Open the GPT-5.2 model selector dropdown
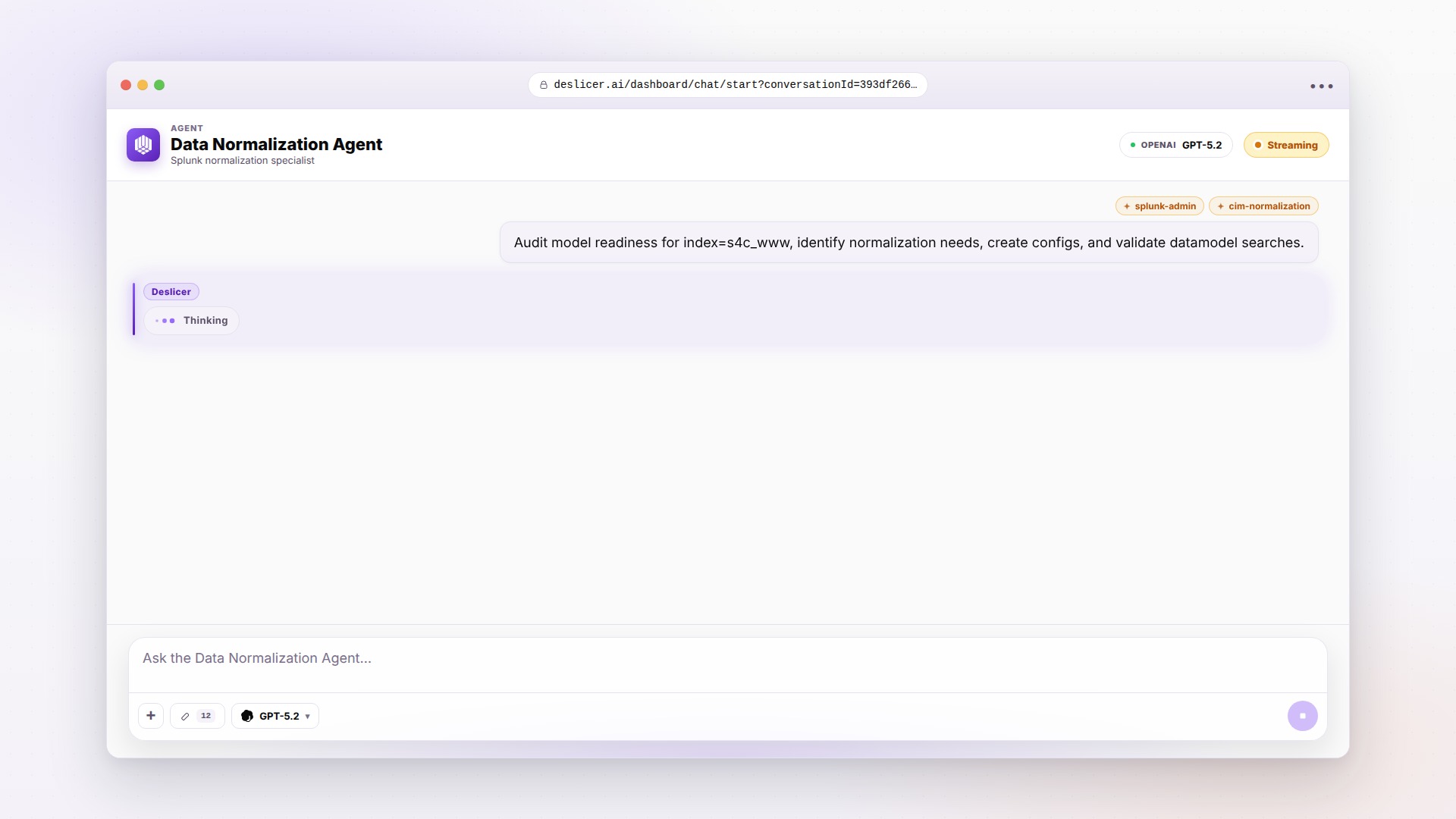Viewport: 1456px width, 819px height. (275, 716)
